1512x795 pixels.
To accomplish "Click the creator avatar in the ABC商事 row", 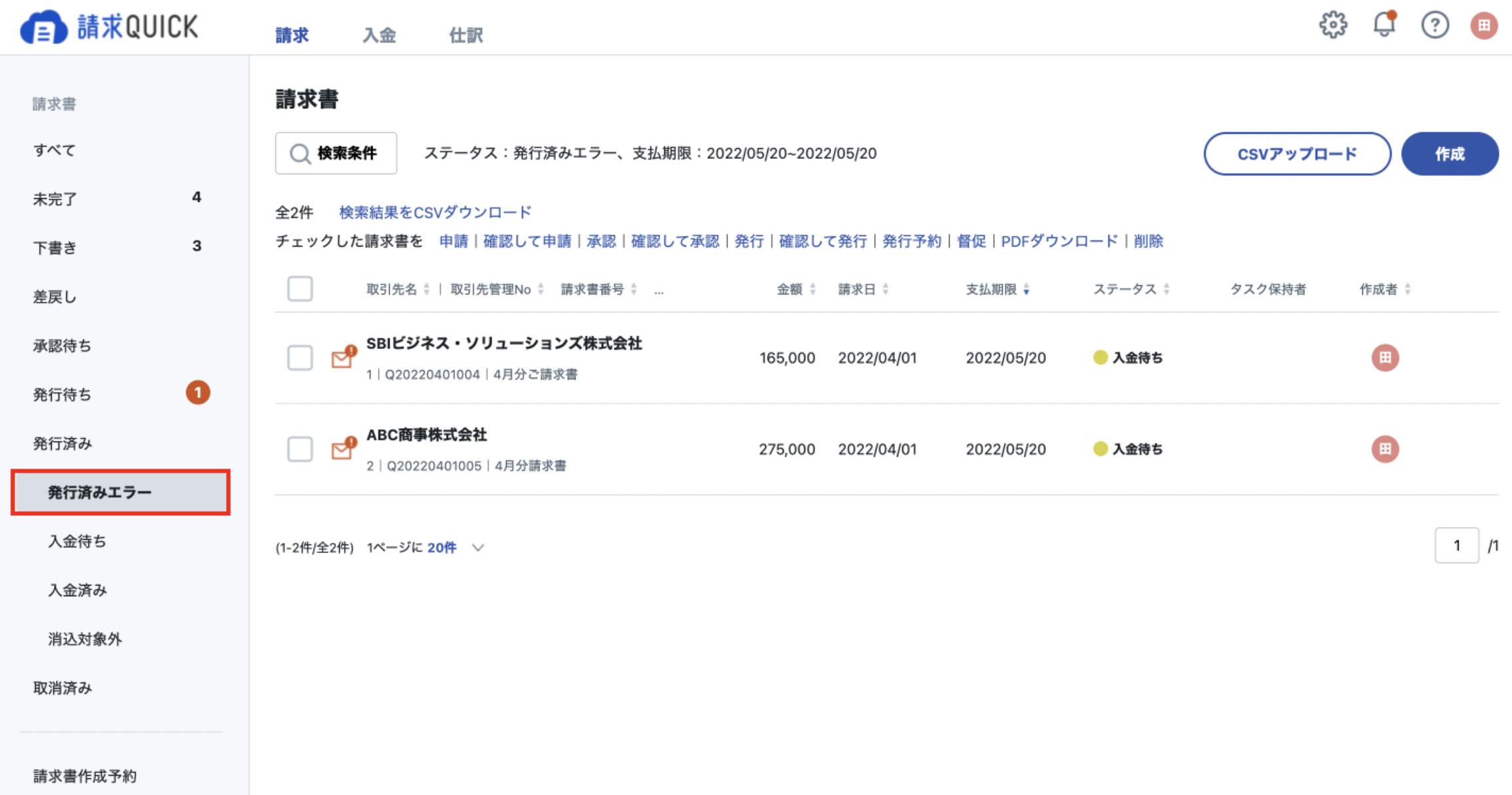I will 1385,449.
